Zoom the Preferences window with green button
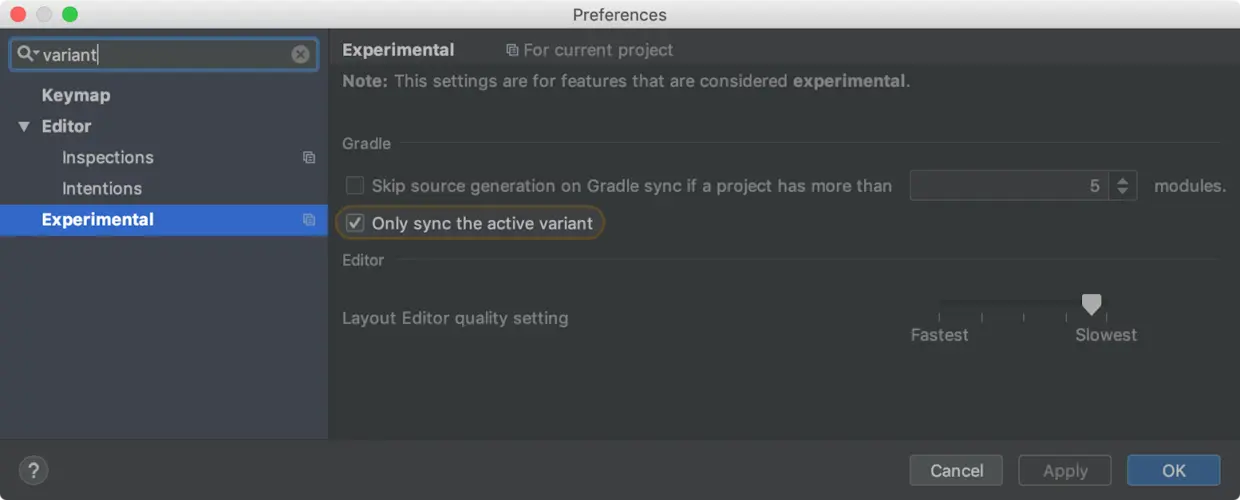The height and width of the screenshot is (500, 1240). (x=70, y=15)
